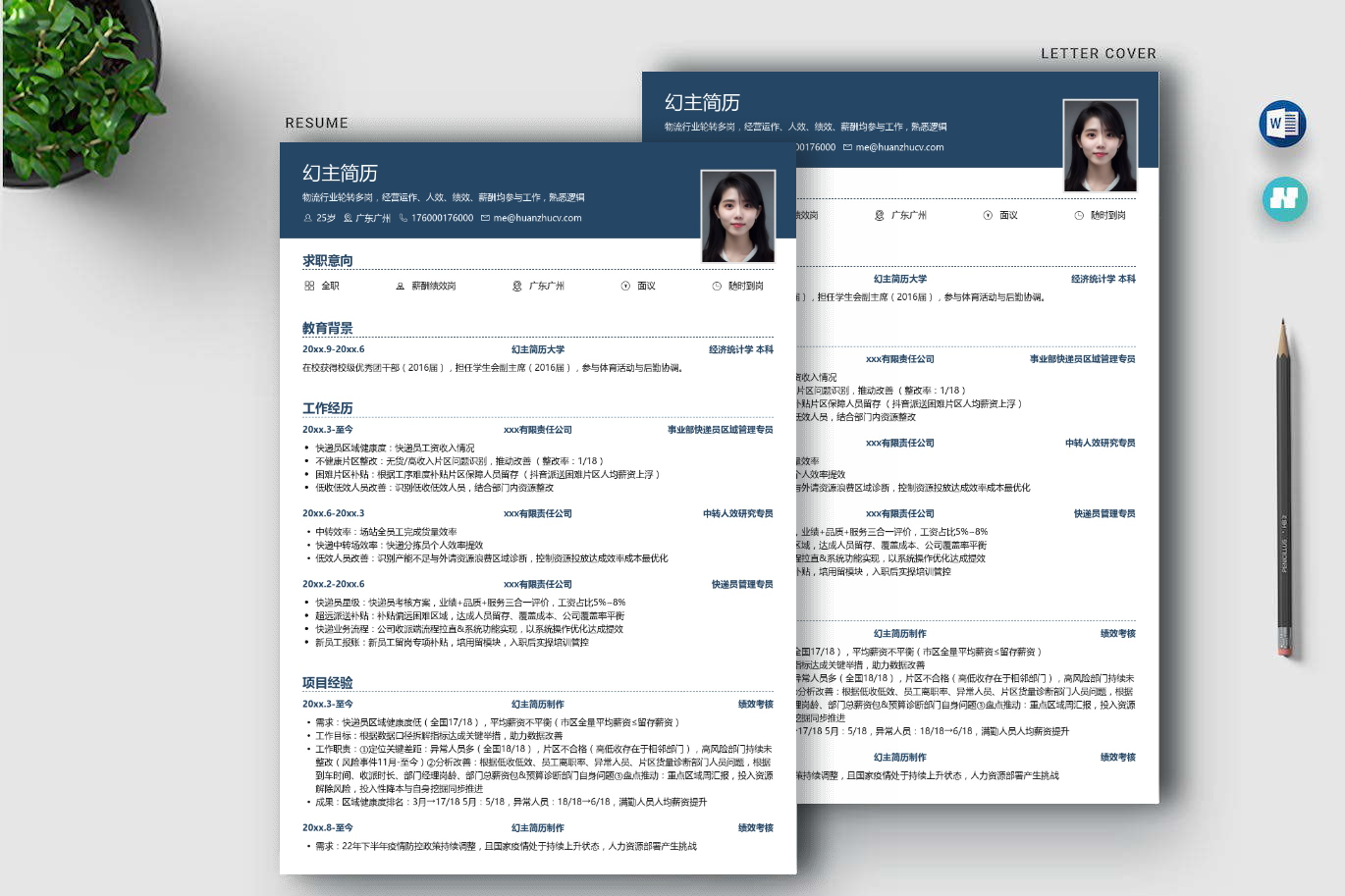This screenshot has height=896, width=1345.
Task: Click the clock icon on front resume
Action: (x=717, y=286)
